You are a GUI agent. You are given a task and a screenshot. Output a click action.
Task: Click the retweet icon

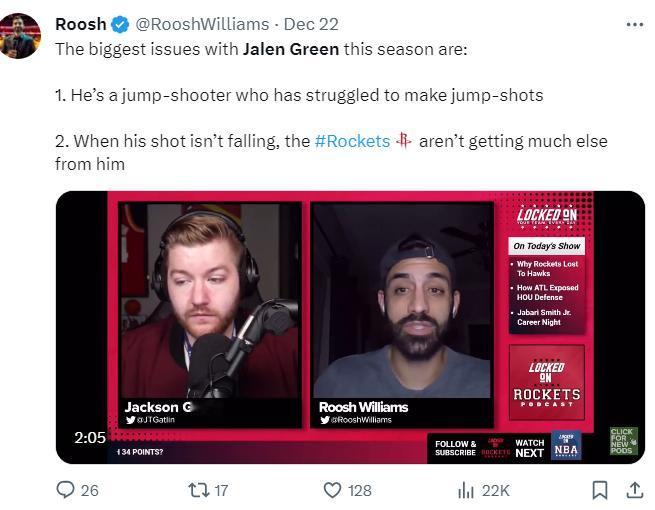click(x=198, y=490)
